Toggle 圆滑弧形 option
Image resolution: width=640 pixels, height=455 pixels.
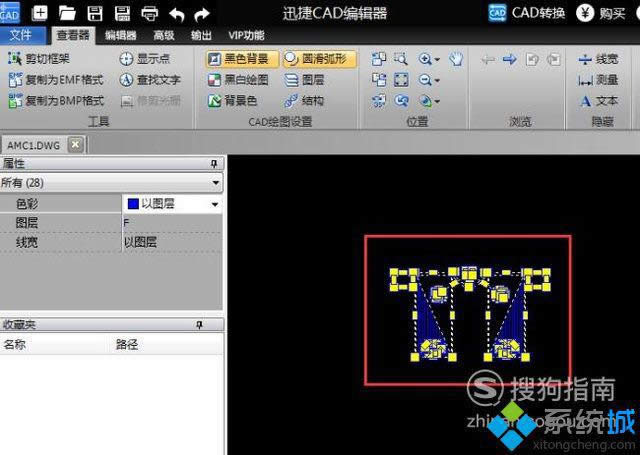click(x=320, y=59)
